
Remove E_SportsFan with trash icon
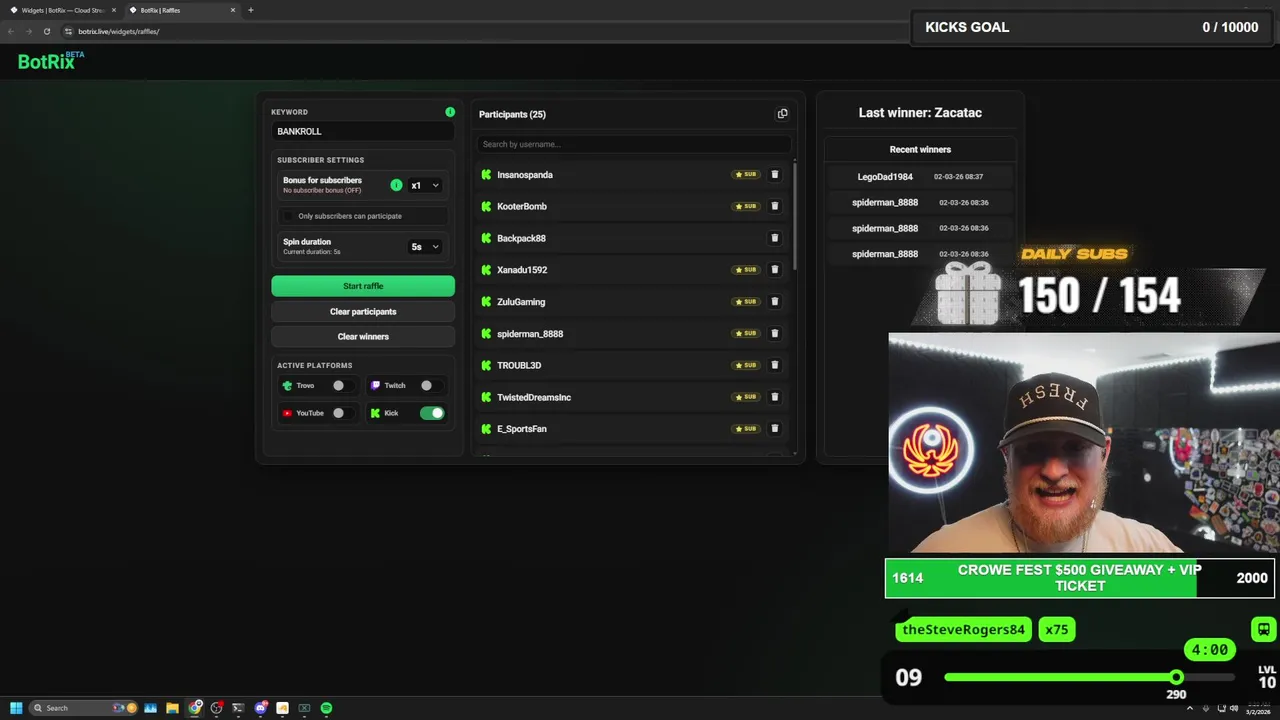pos(774,429)
